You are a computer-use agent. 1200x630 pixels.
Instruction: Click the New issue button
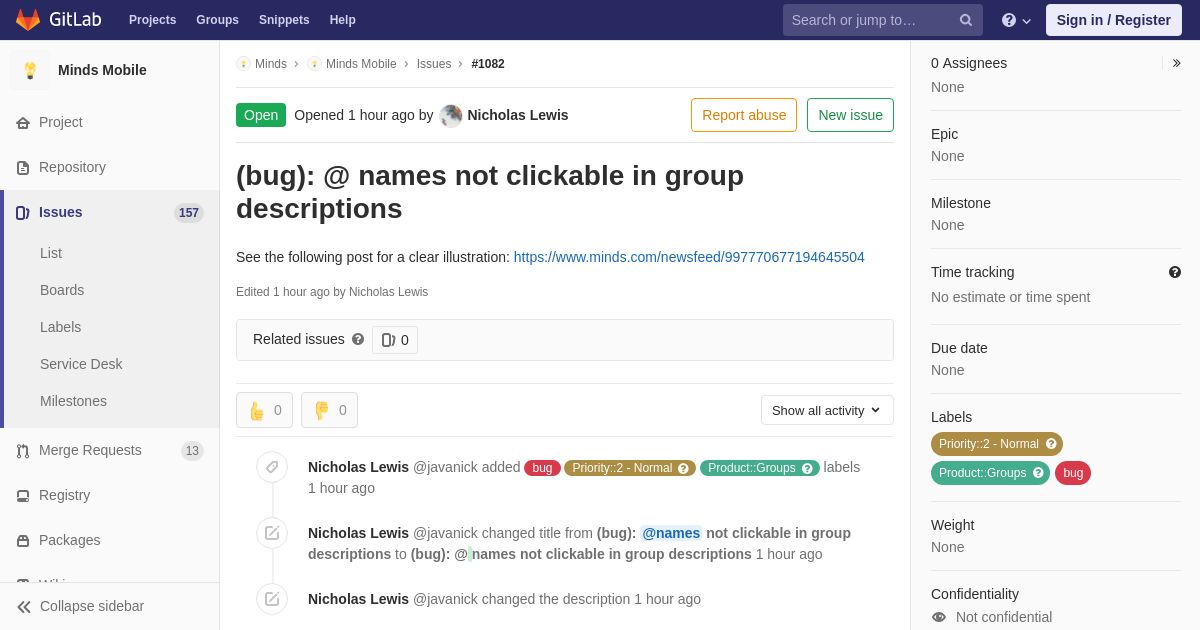850,115
